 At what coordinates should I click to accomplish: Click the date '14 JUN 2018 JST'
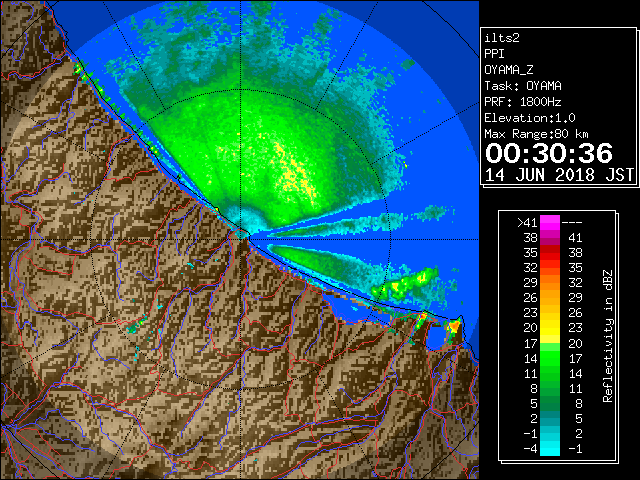(559, 175)
